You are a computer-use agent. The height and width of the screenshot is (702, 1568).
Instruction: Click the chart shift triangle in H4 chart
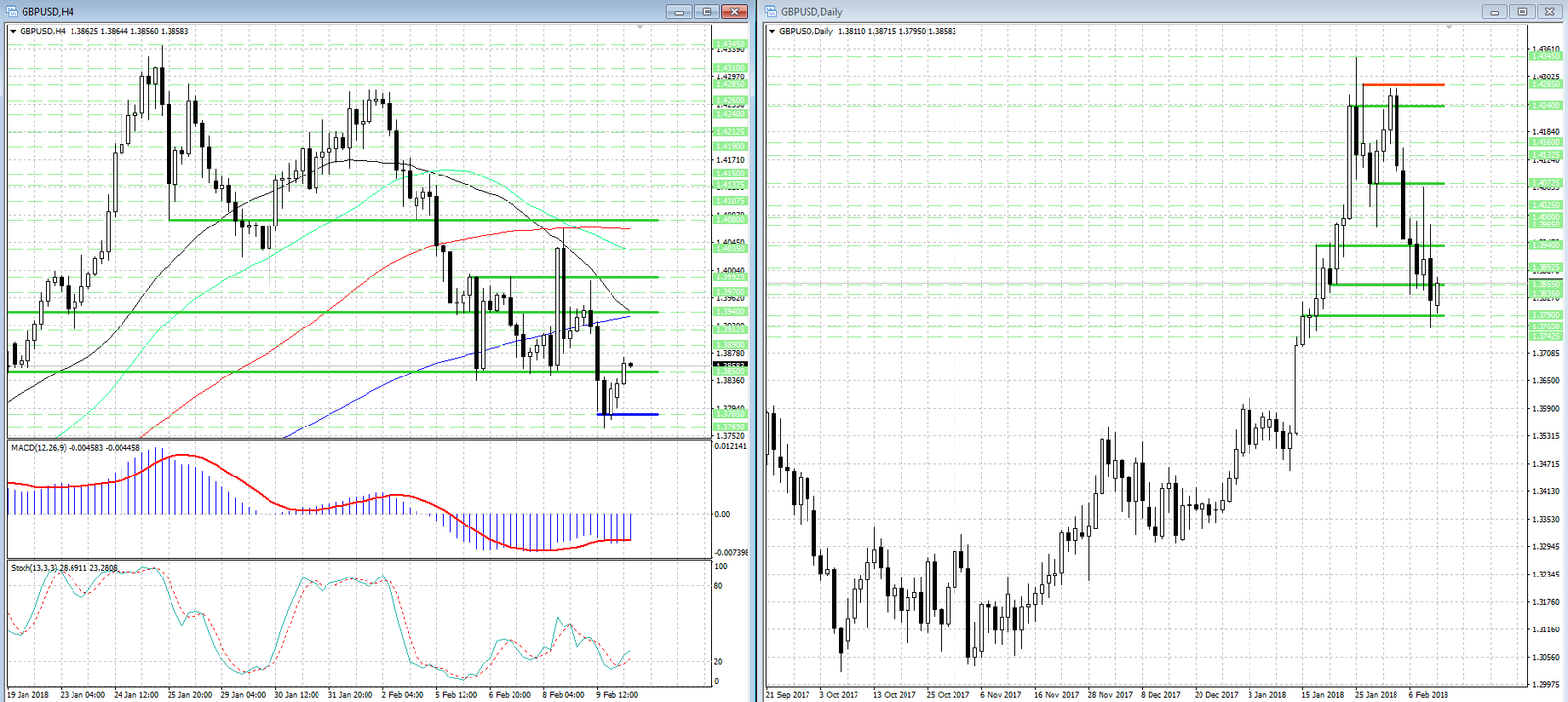[640, 27]
